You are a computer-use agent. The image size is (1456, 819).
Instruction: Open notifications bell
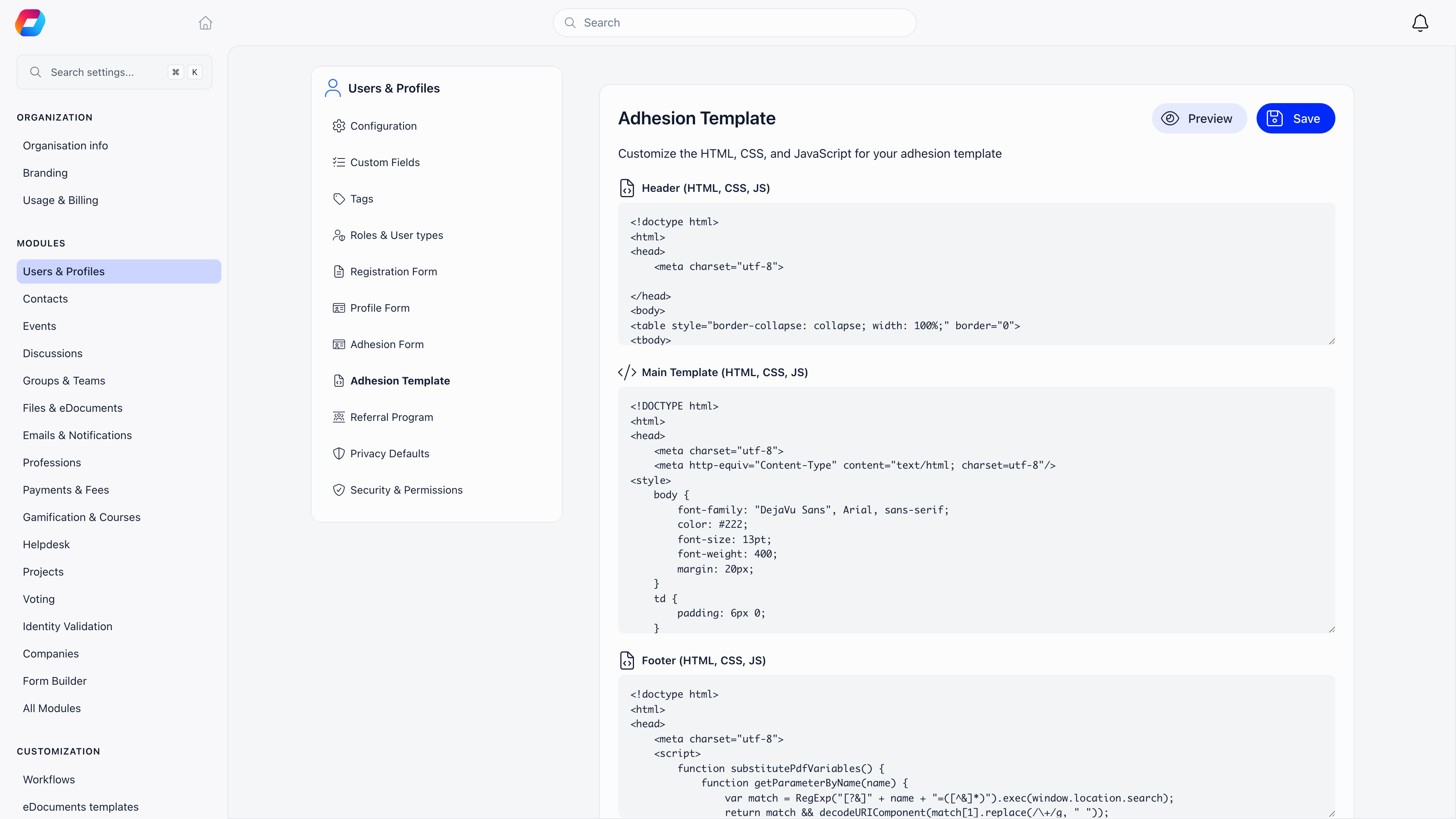tap(1420, 23)
